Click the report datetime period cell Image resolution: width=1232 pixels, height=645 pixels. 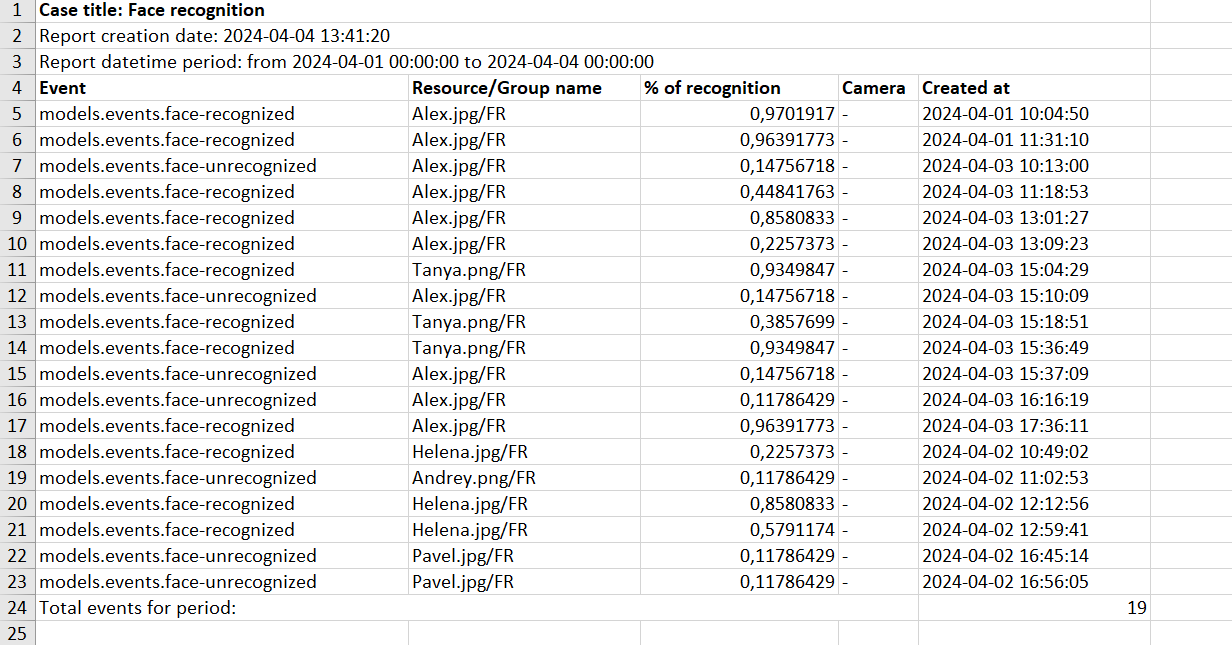coord(346,62)
